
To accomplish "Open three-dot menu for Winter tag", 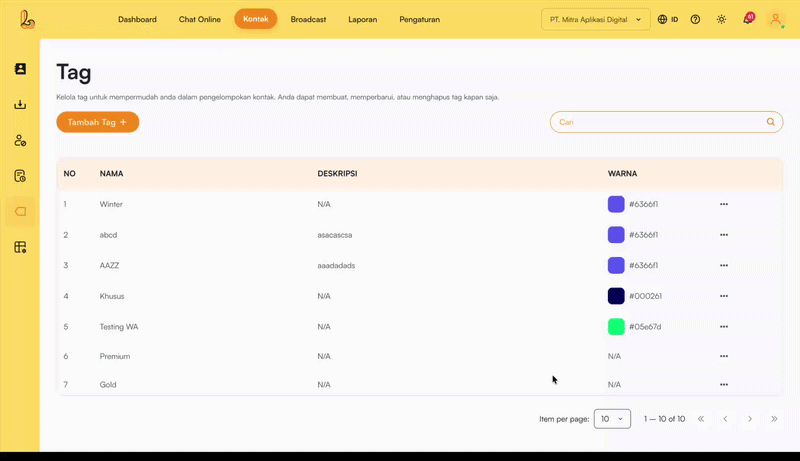I will pyautogui.click(x=724, y=204).
